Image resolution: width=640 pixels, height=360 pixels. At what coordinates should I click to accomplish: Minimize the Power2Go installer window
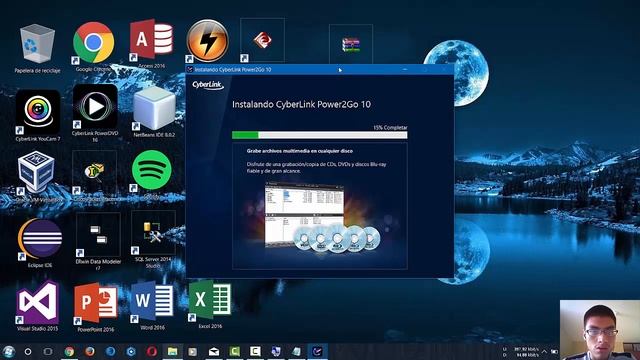coord(405,69)
